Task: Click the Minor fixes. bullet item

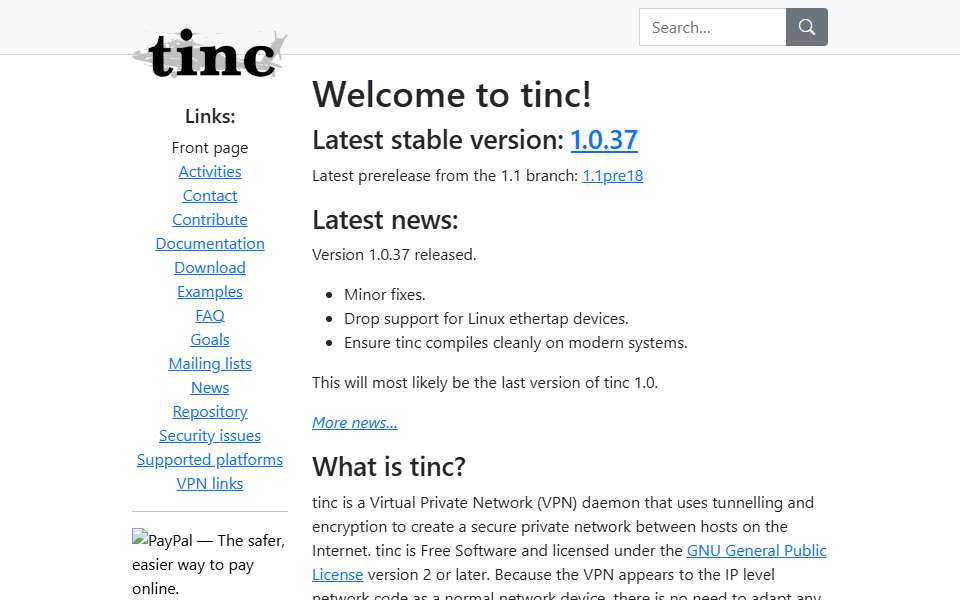Action: 384,294
